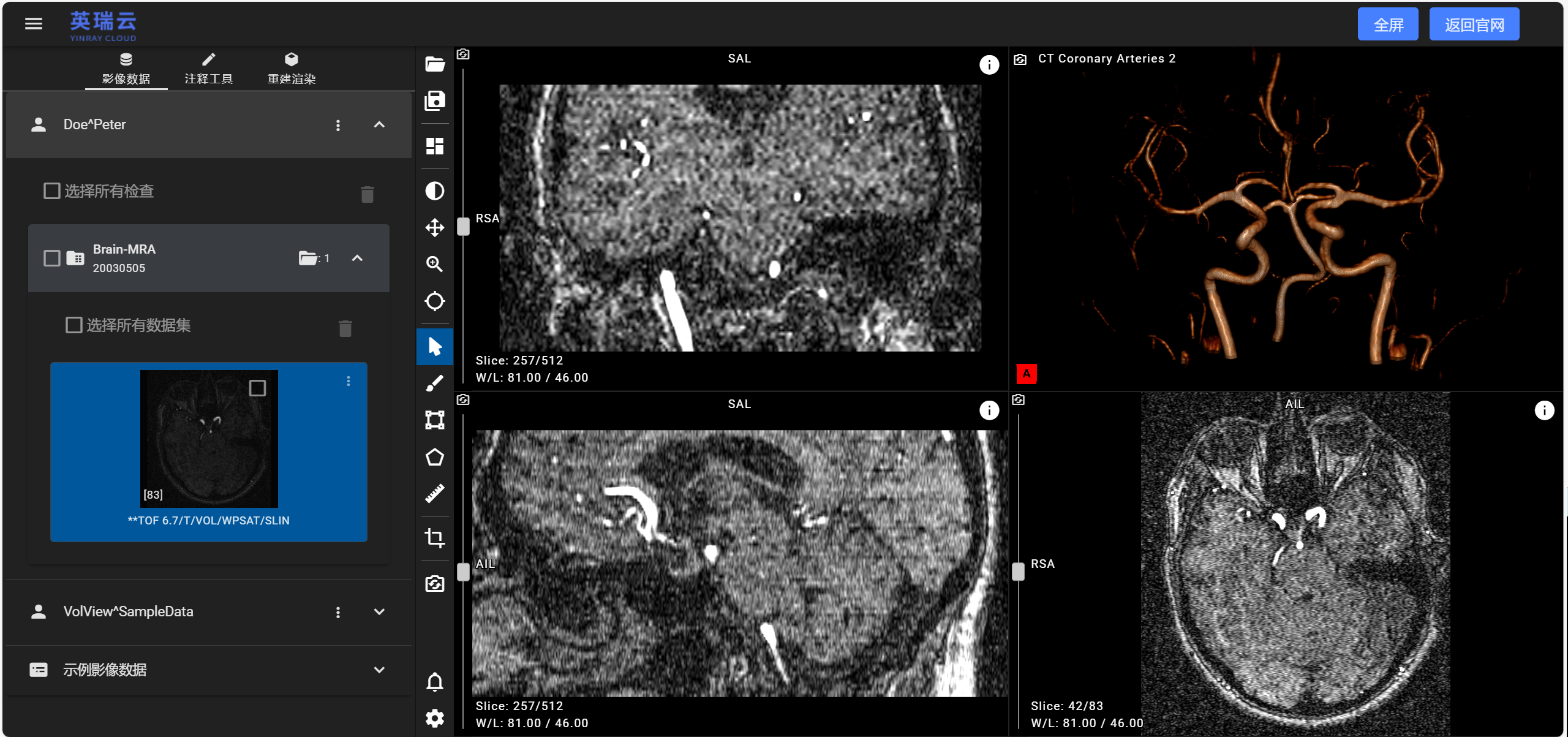
Task: Select the paint brush tool
Action: coord(435,384)
